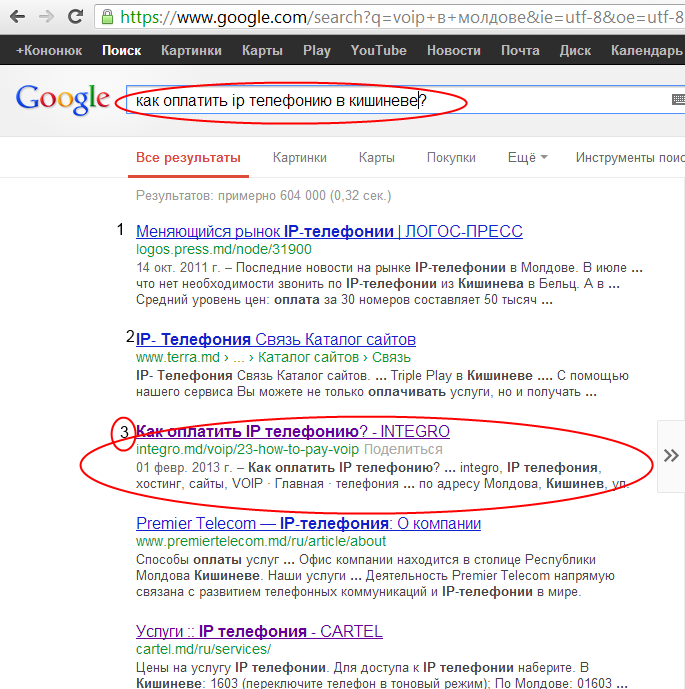
Task: Open Инструменты поиска options
Action: (630, 158)
